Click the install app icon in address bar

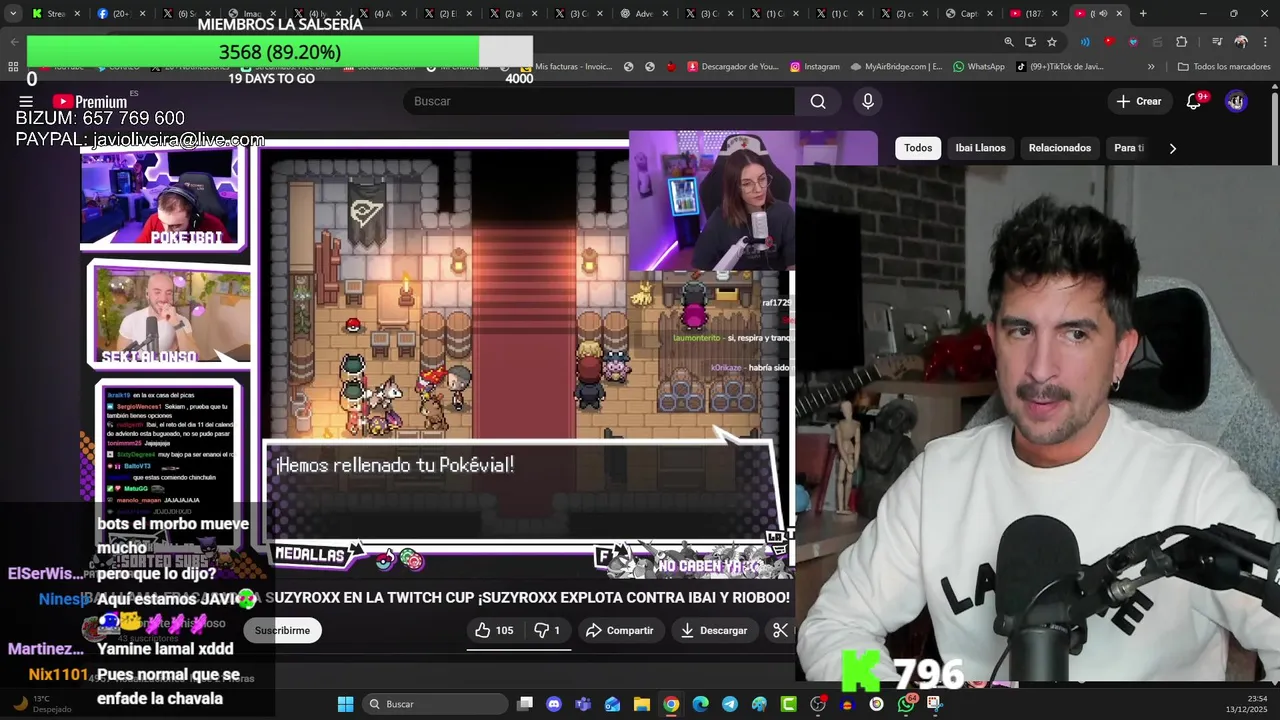pos(1030,42)
